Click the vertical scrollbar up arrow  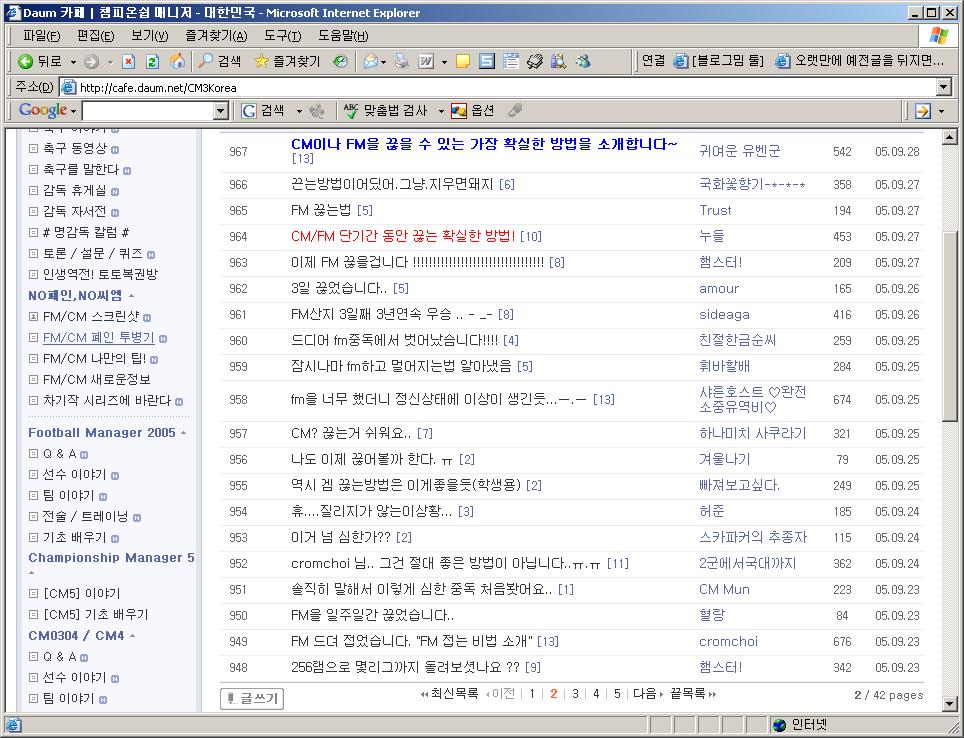pos(949,137)
